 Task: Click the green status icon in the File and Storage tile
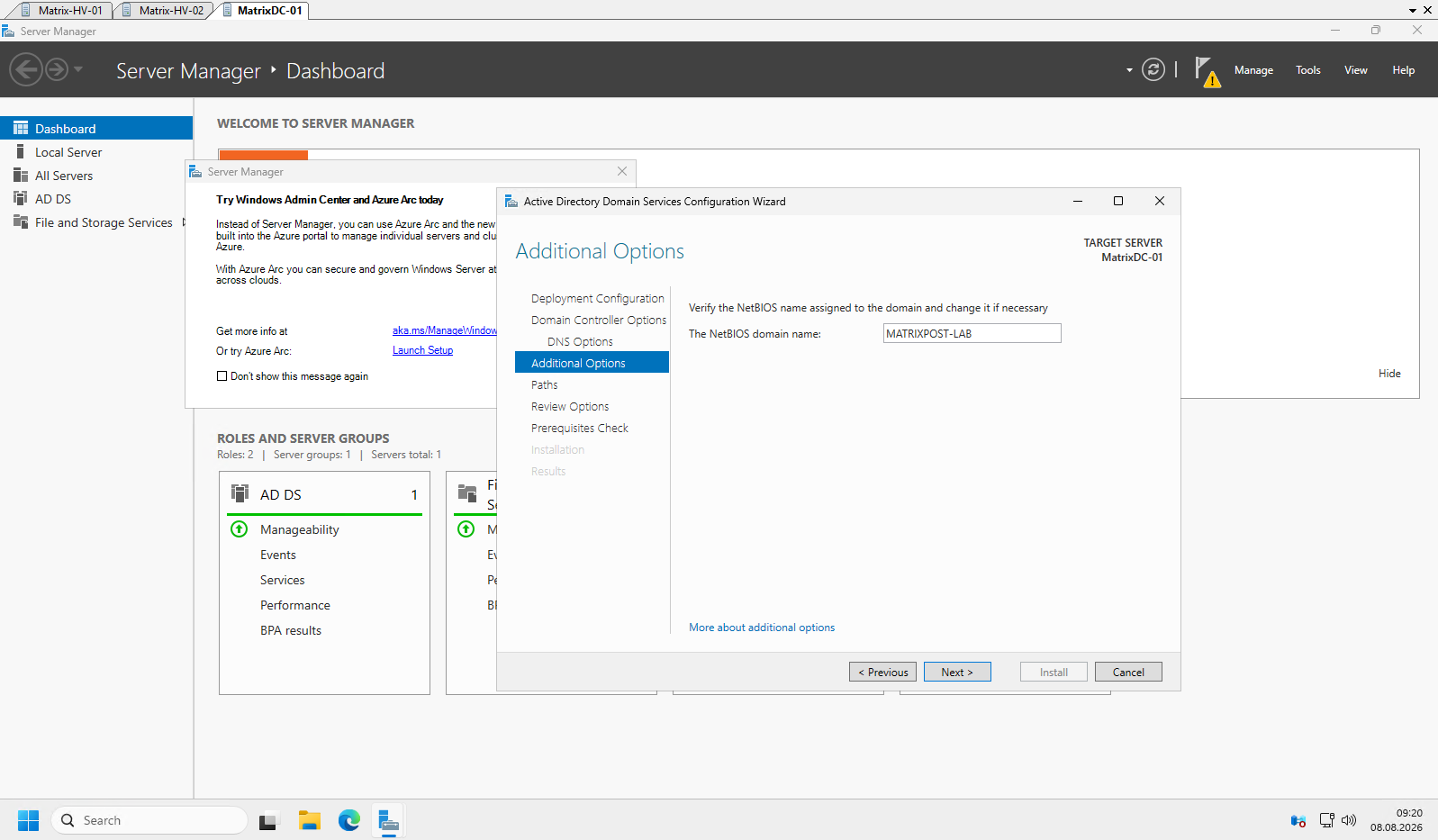coord(466,529)
